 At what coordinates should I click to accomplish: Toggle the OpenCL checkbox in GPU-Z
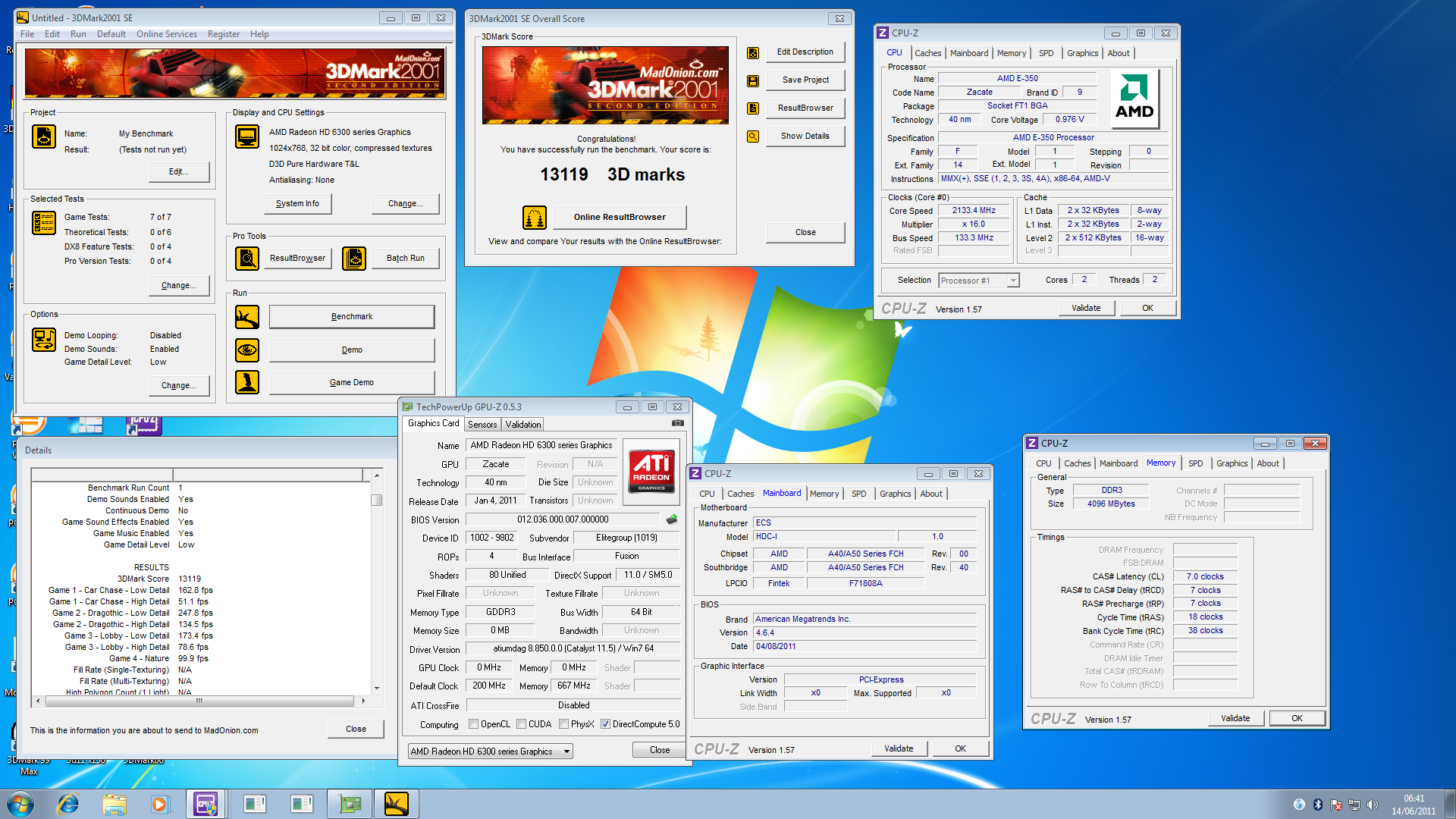pyautogui.click(x=473, y=724)
